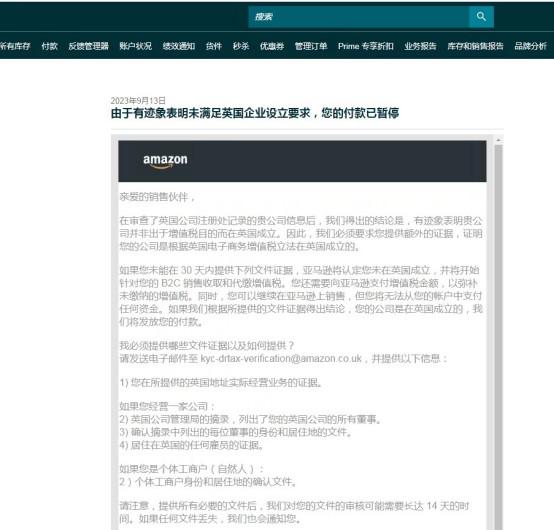
Task: Click the paragraph starting 请注意，提供所有必要的文件后
Action: tap(294, 512)
